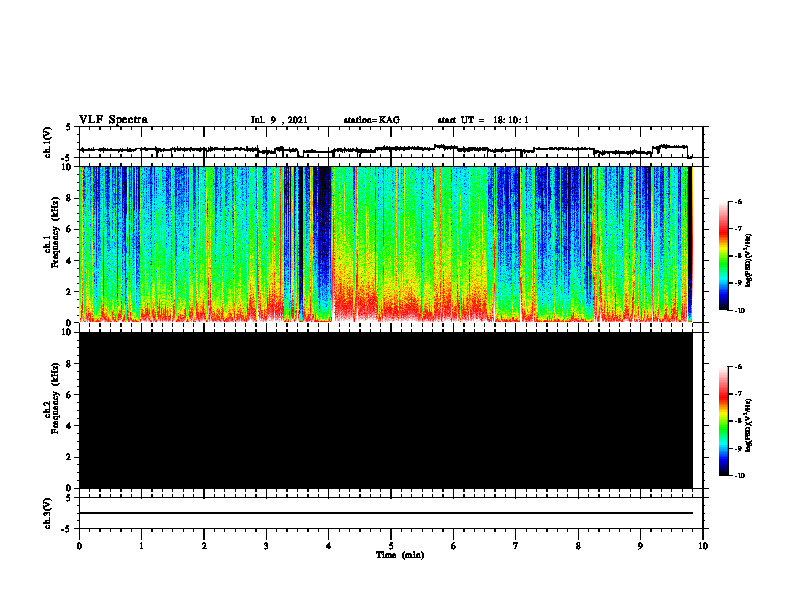Click the "-10" label on ch.2 colorbar

pos(739,476)
